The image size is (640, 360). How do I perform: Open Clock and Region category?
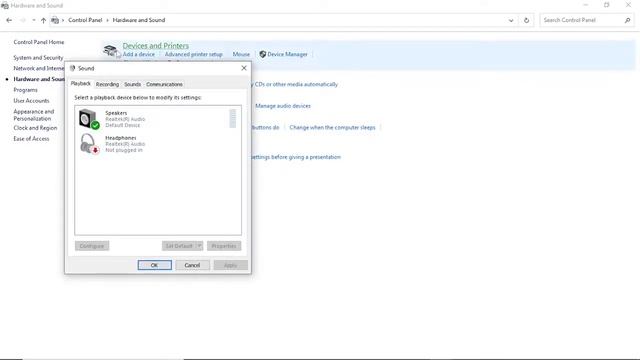tap(35, 128)
